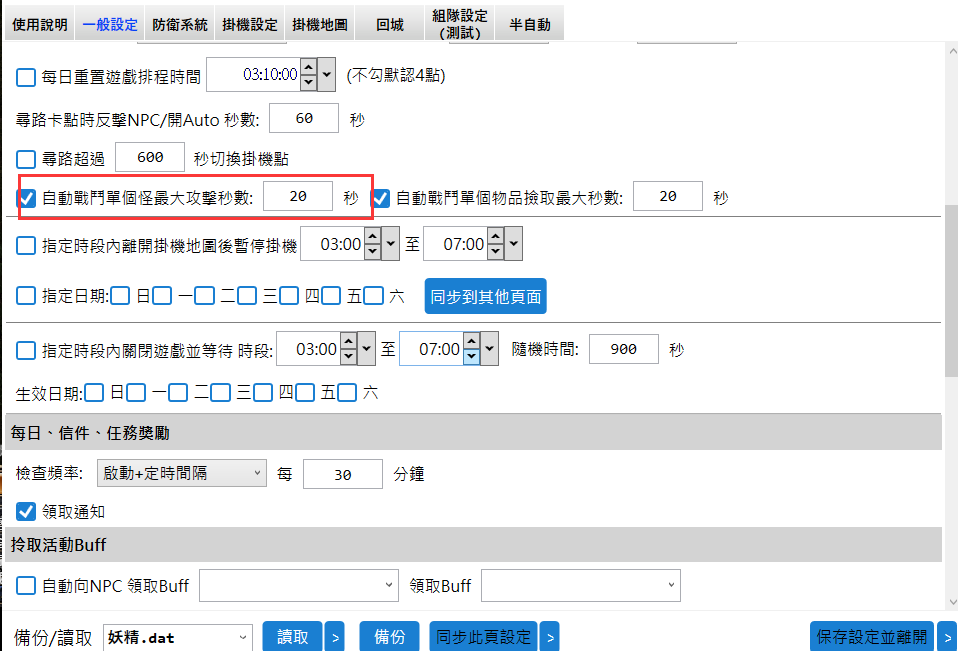Open the 半自動 tab
This screenshot has width=958, height=651.
pos(530,24)
